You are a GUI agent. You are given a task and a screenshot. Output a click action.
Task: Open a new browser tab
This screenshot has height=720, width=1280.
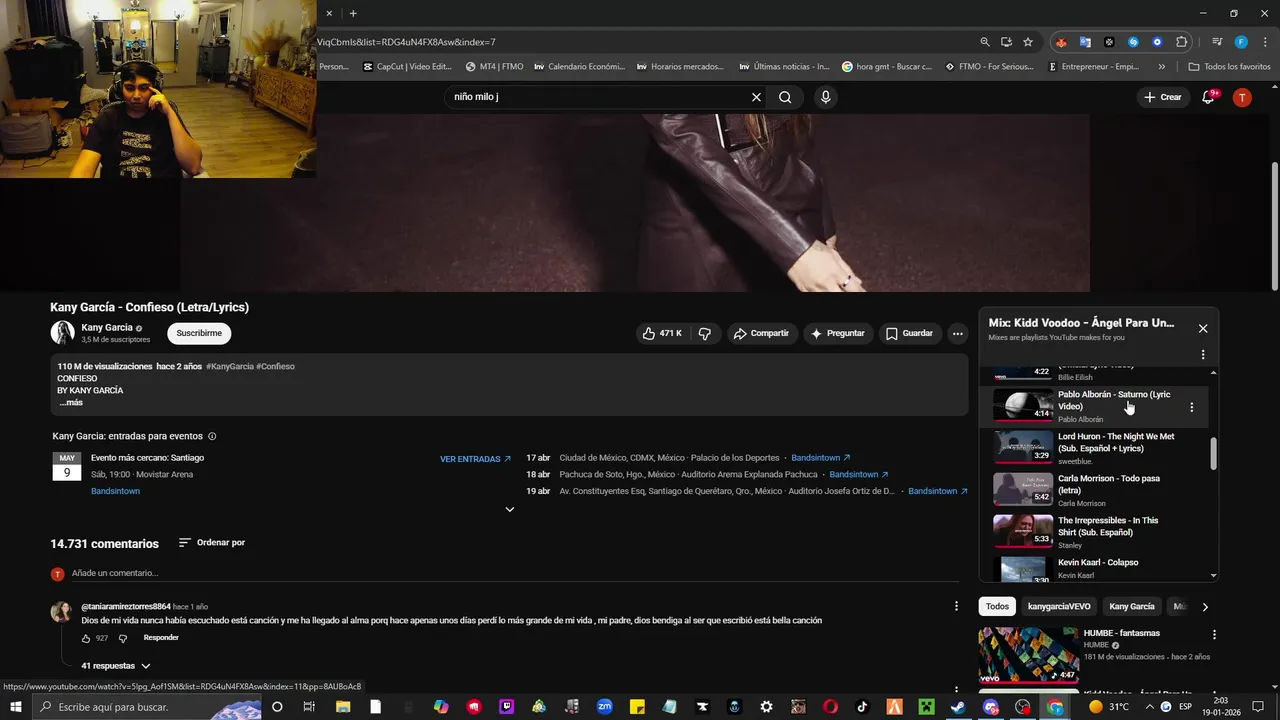(353, 13)
